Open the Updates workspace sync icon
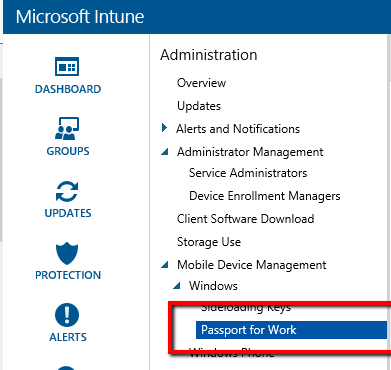391x370 pixels. click(67, 191)
